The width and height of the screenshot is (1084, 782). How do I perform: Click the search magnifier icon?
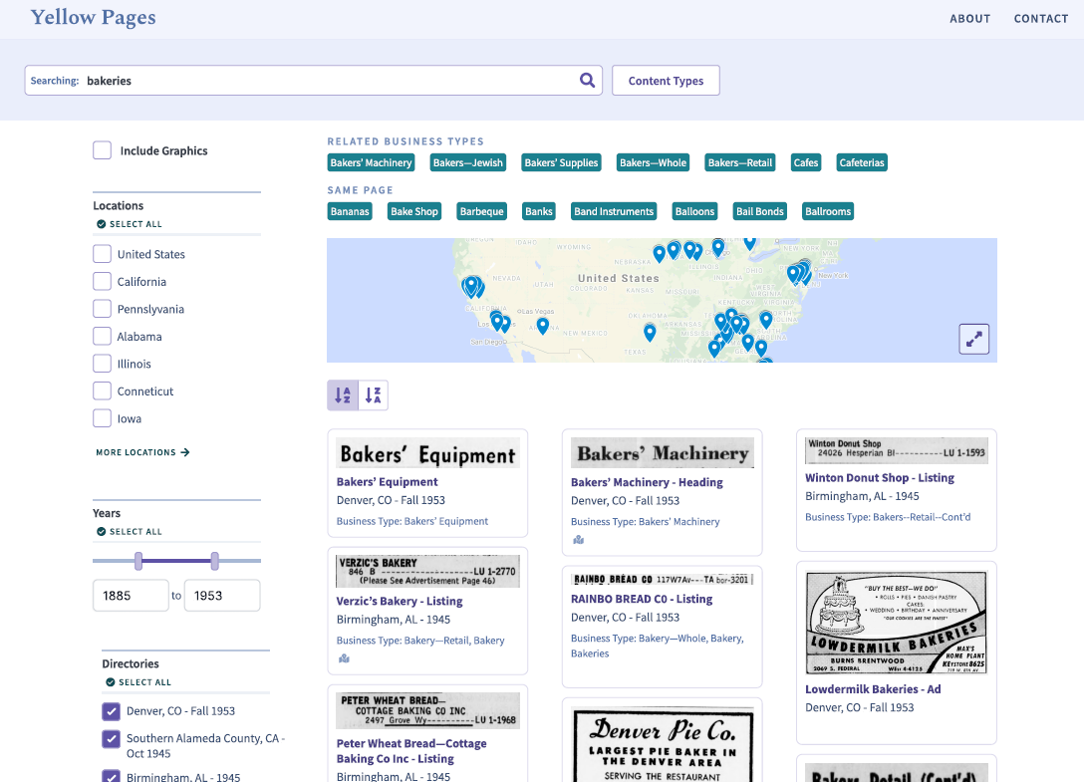[x=587, y=80]
